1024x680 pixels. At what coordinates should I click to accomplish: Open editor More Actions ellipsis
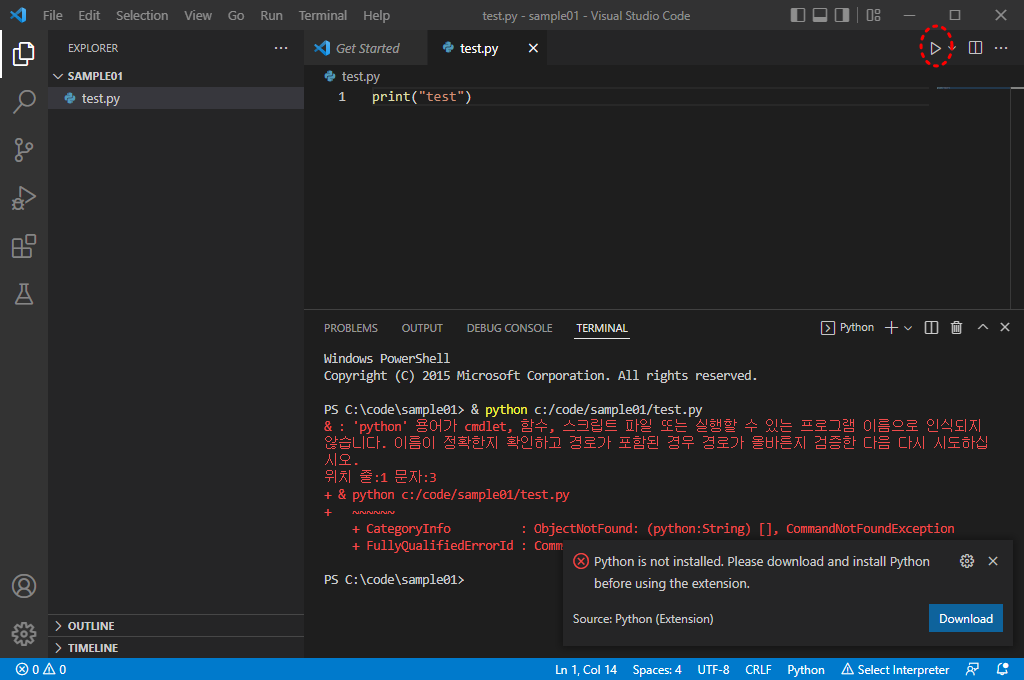(x=1000, y=48)
